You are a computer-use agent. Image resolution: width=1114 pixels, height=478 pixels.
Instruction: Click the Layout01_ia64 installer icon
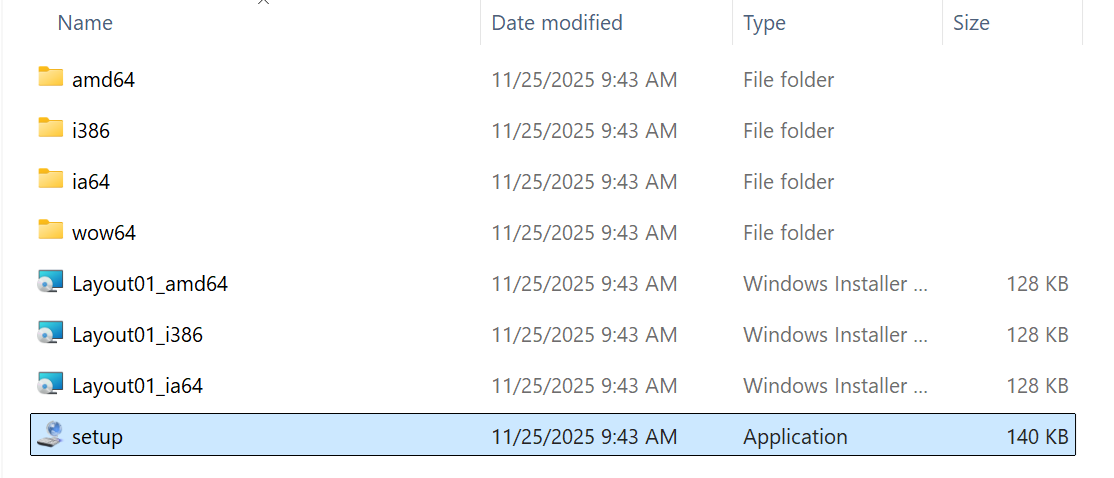(51, 385)
